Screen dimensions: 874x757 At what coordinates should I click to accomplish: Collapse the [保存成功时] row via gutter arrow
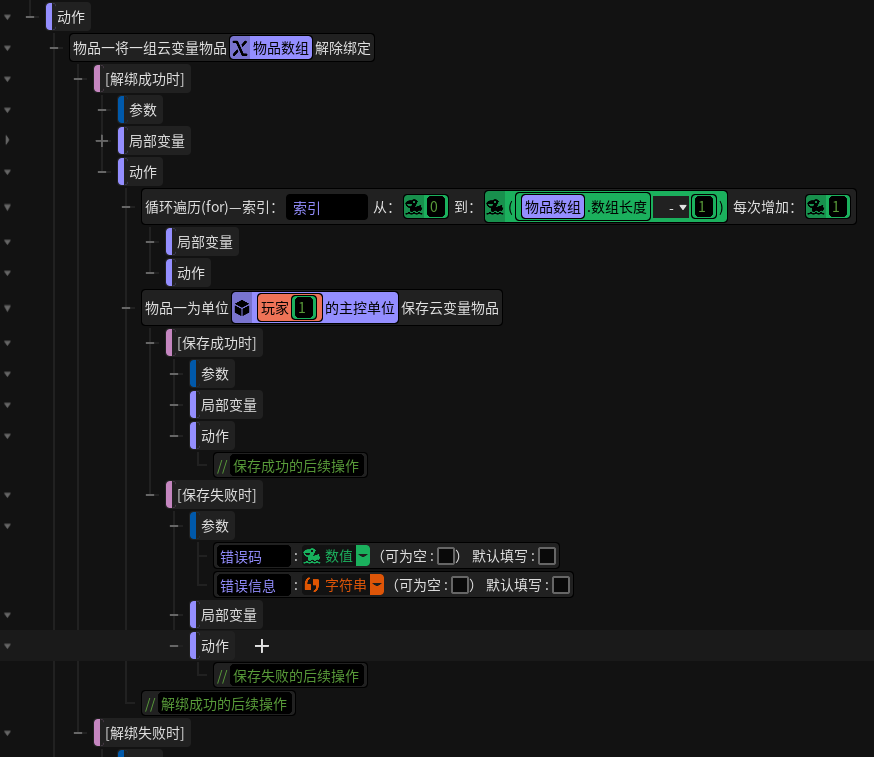pos(7,343)
